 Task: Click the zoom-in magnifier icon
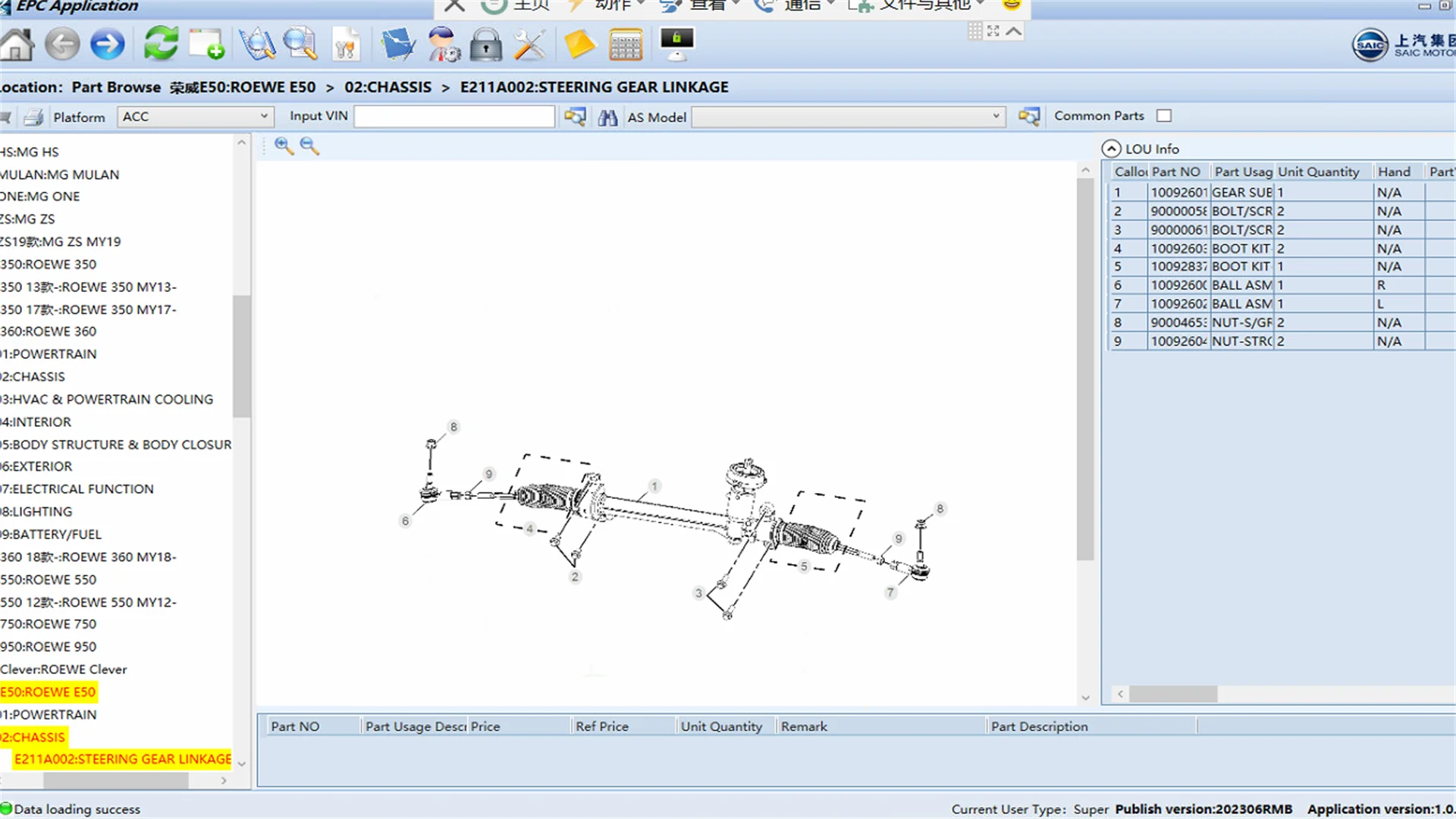[x=283, y=145]
